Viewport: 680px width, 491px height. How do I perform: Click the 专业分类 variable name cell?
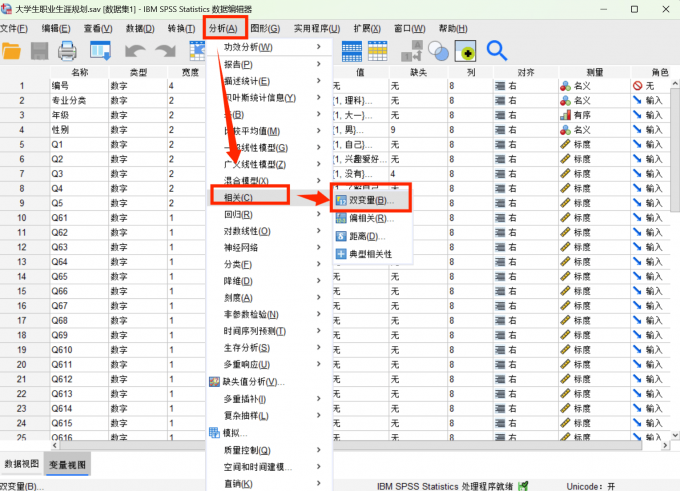coord(79,101)
